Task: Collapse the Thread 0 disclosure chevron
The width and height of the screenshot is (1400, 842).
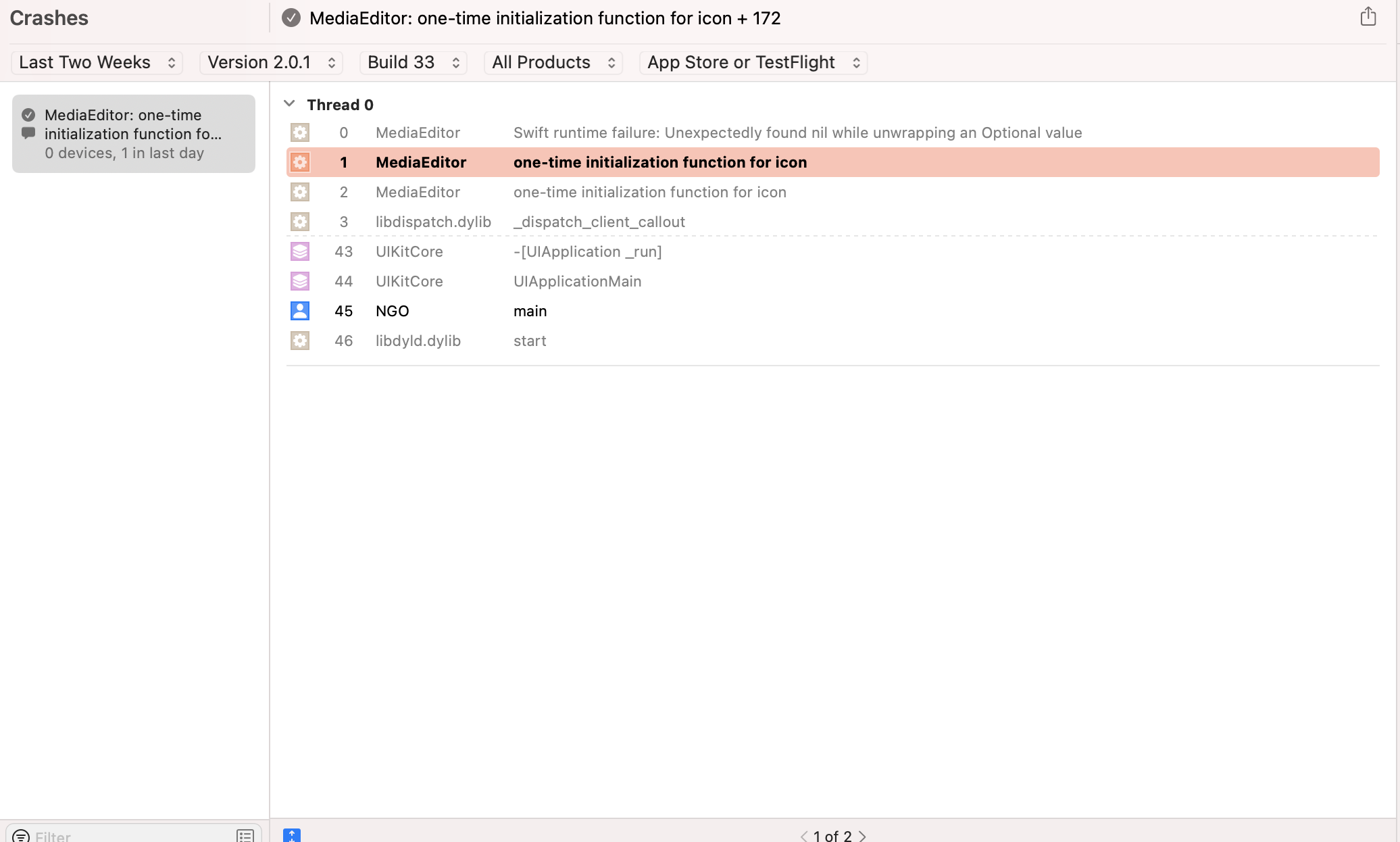Action: (289, 104)
